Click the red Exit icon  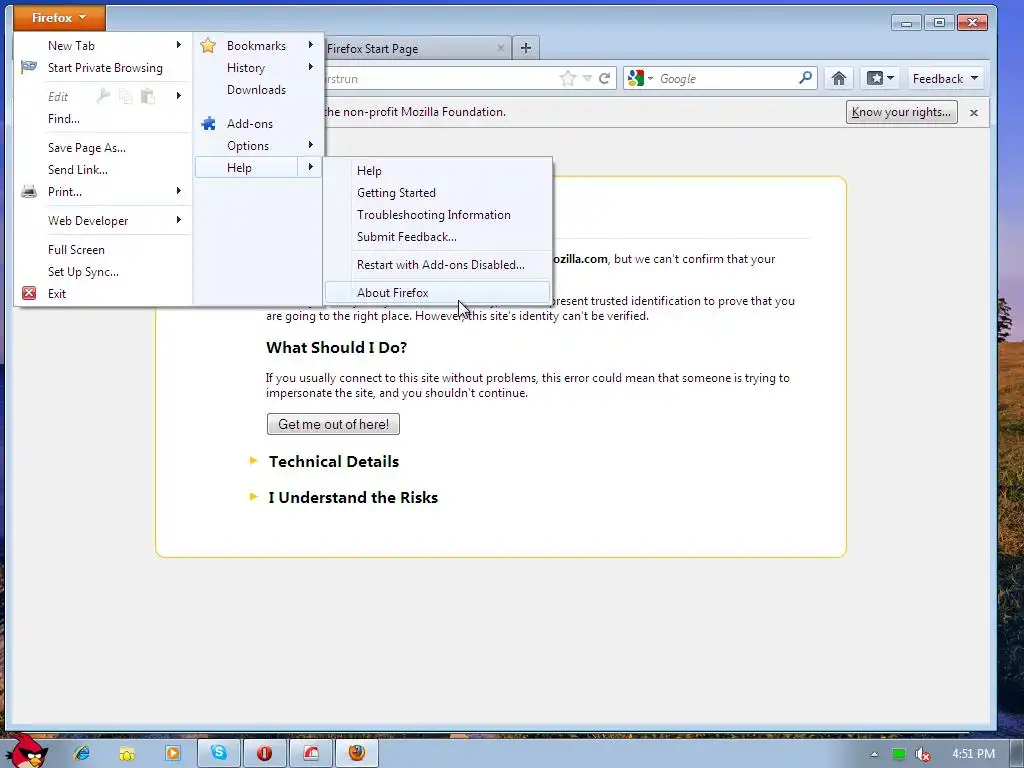(29, 293)
